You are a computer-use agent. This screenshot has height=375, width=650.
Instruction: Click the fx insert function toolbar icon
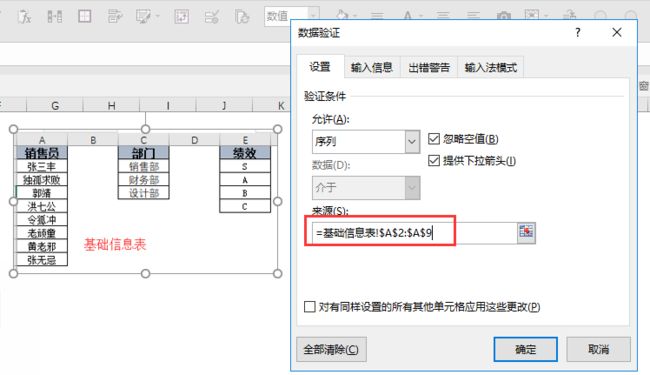[24, 17]
